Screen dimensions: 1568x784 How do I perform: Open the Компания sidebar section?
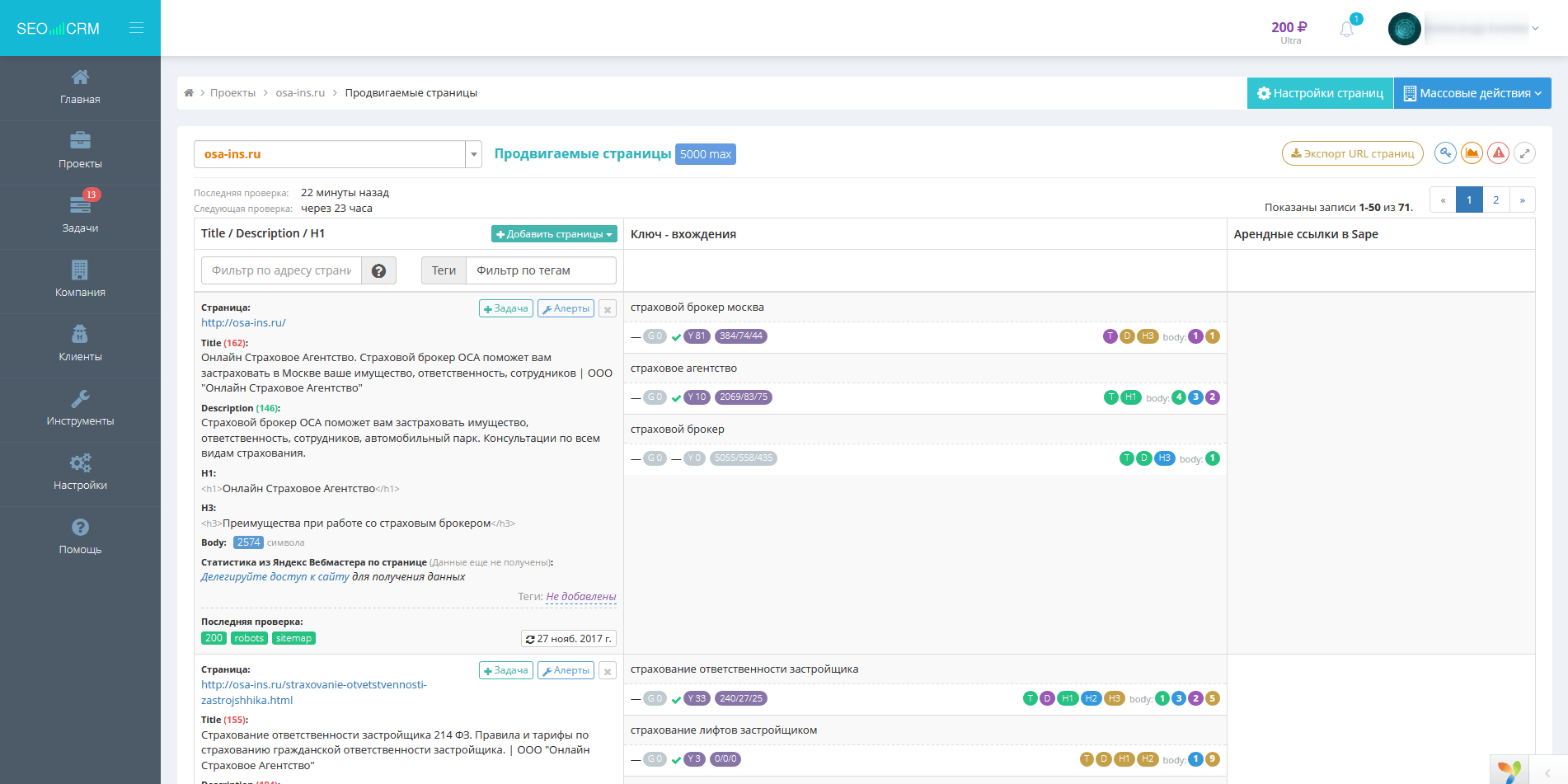80,281
